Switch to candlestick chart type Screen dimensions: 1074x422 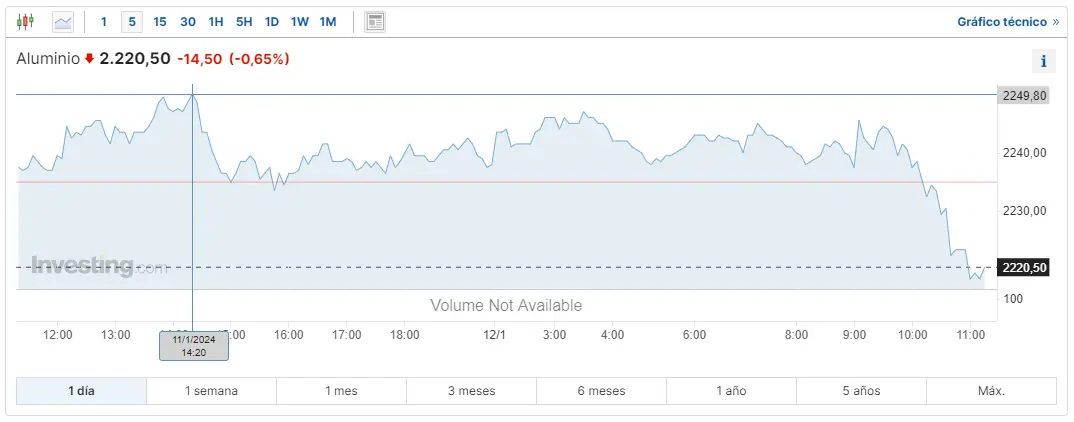[25, 21]
